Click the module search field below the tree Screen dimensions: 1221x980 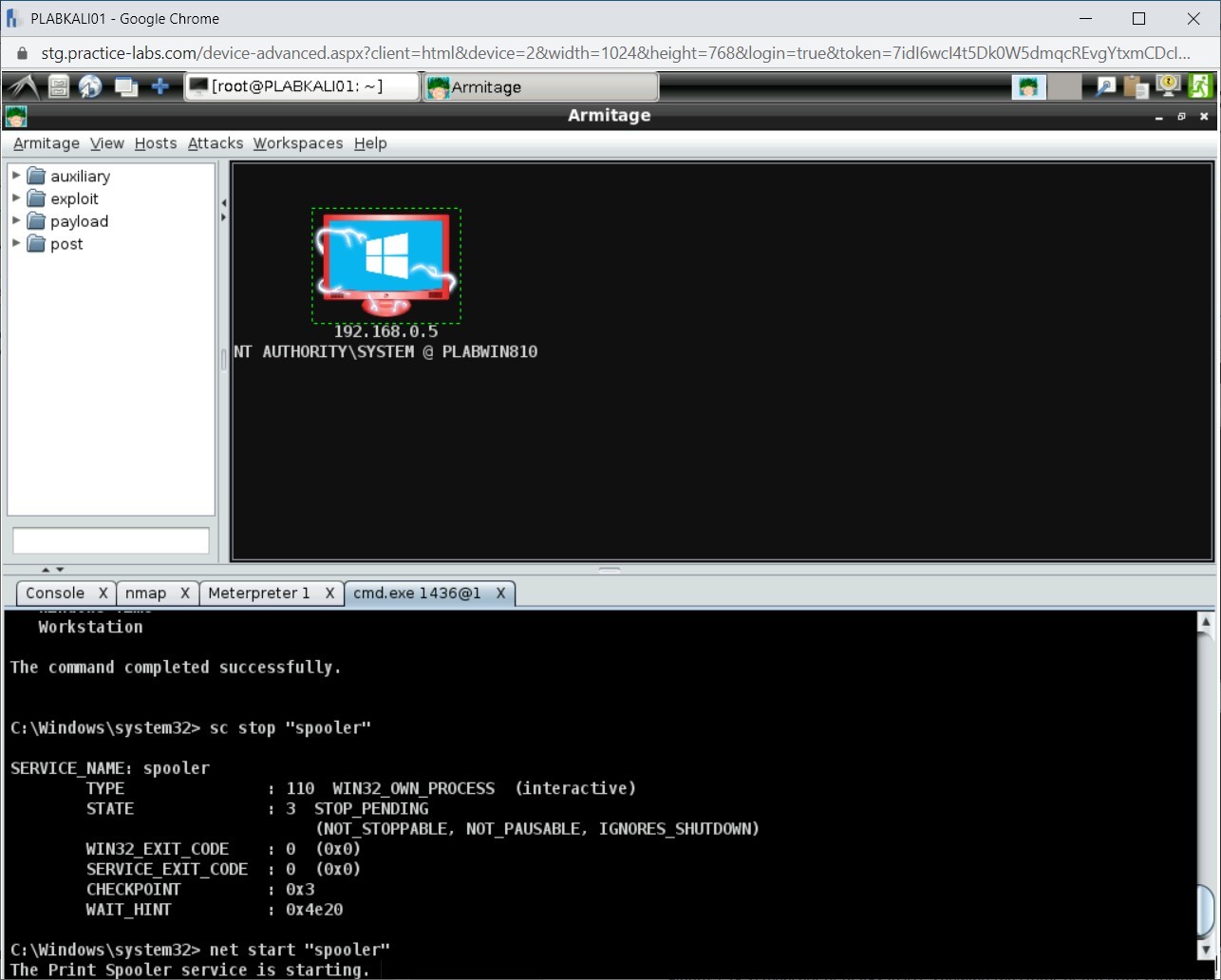pos(110,540)
